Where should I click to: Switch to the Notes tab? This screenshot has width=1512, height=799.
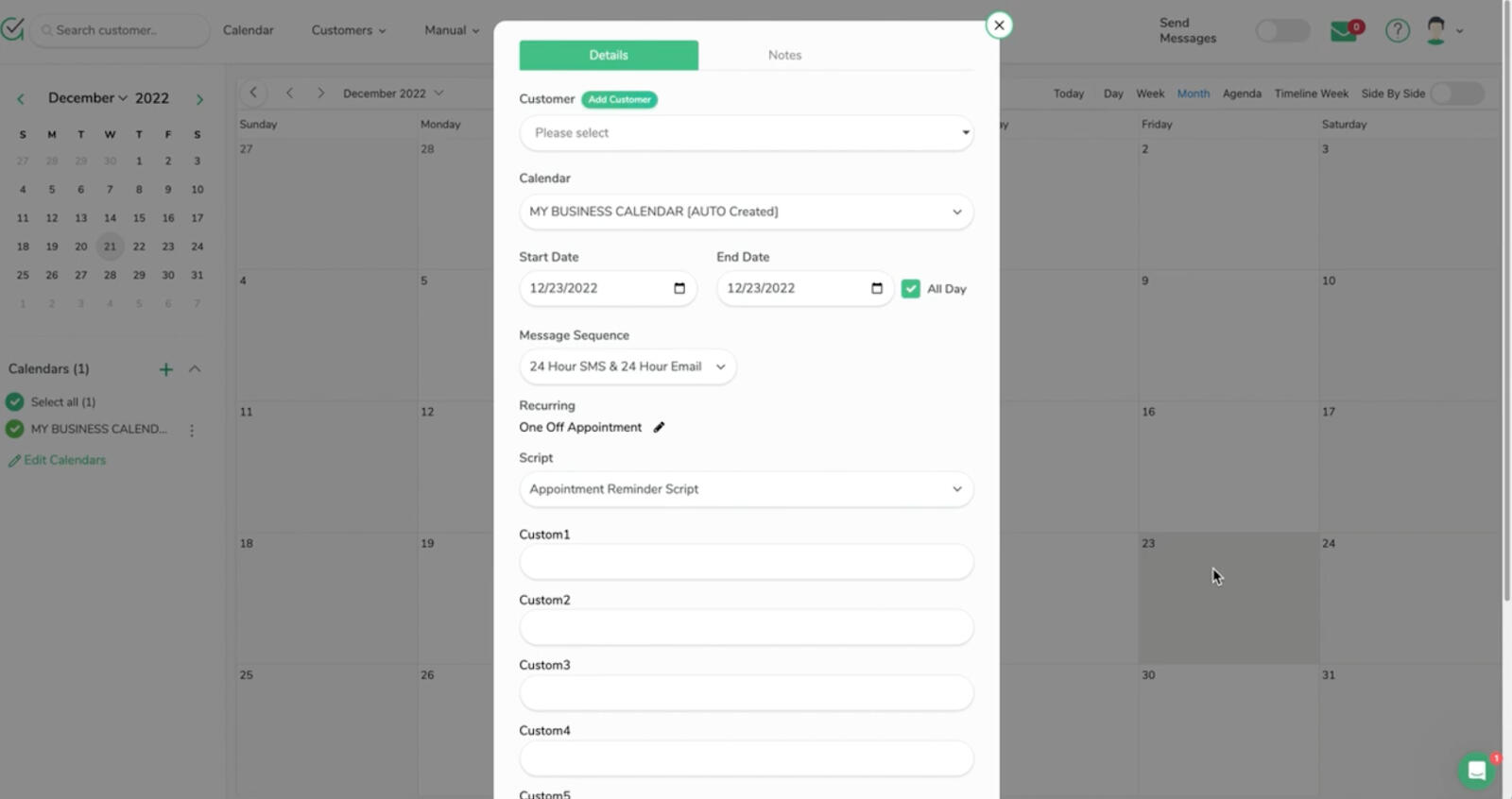coord(784,55)
